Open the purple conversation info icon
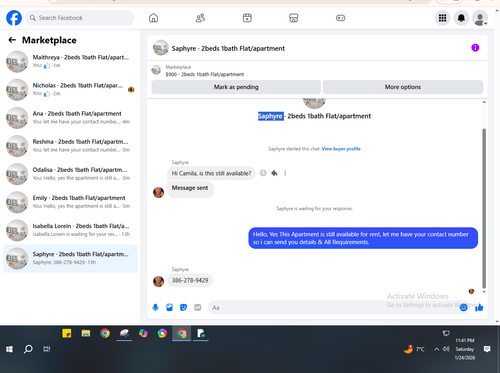This screenshot has width=500, height=373. 475,48
